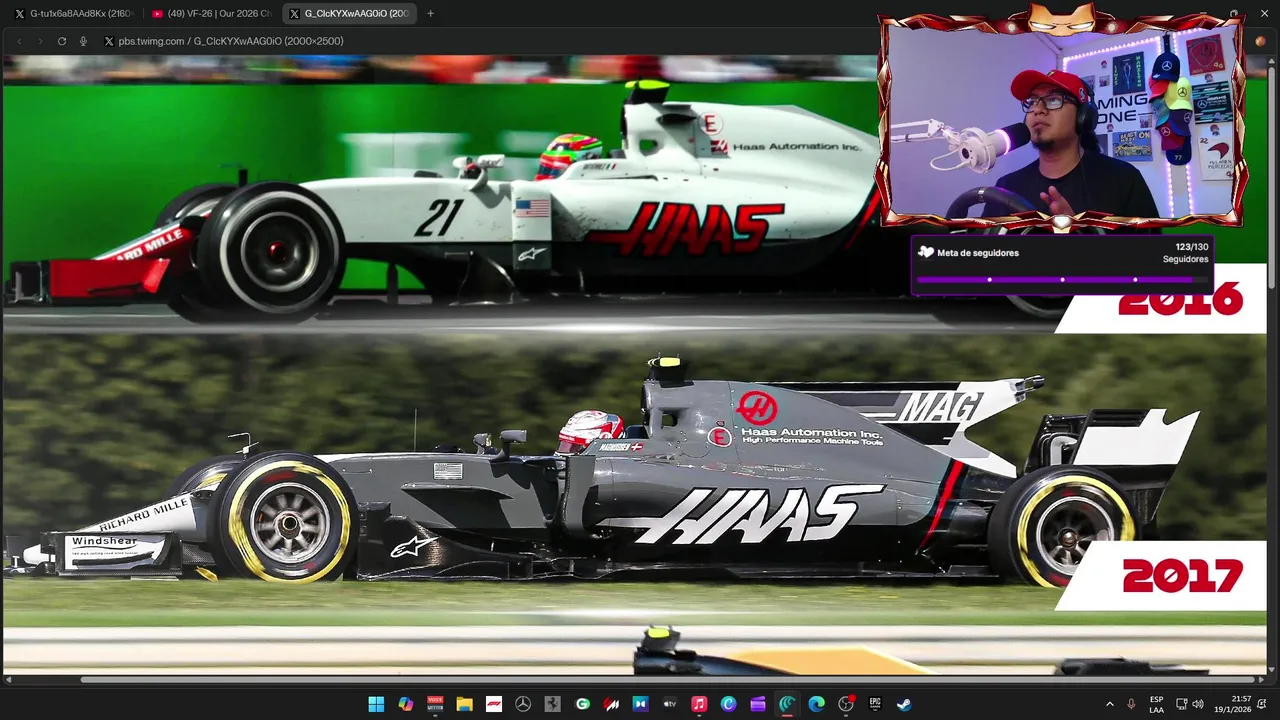Reload the current page

[x=62, y=41]
